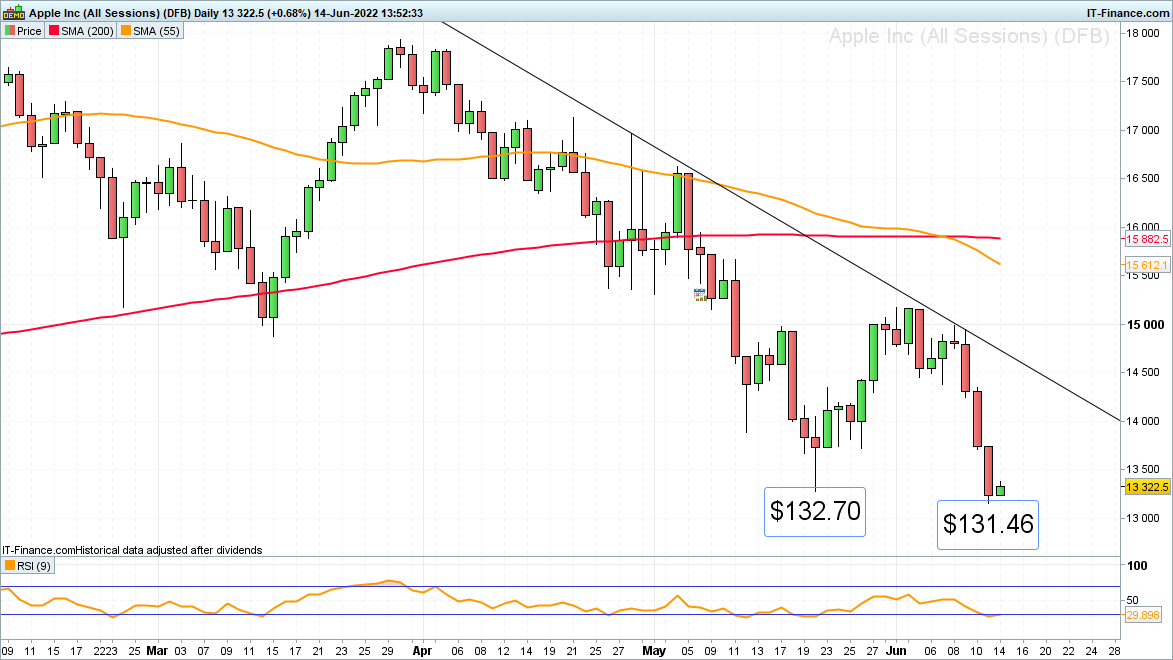Click the small calendar event icon near May 09
Viewport: 1173px width, 660px height.
(699, 295)
